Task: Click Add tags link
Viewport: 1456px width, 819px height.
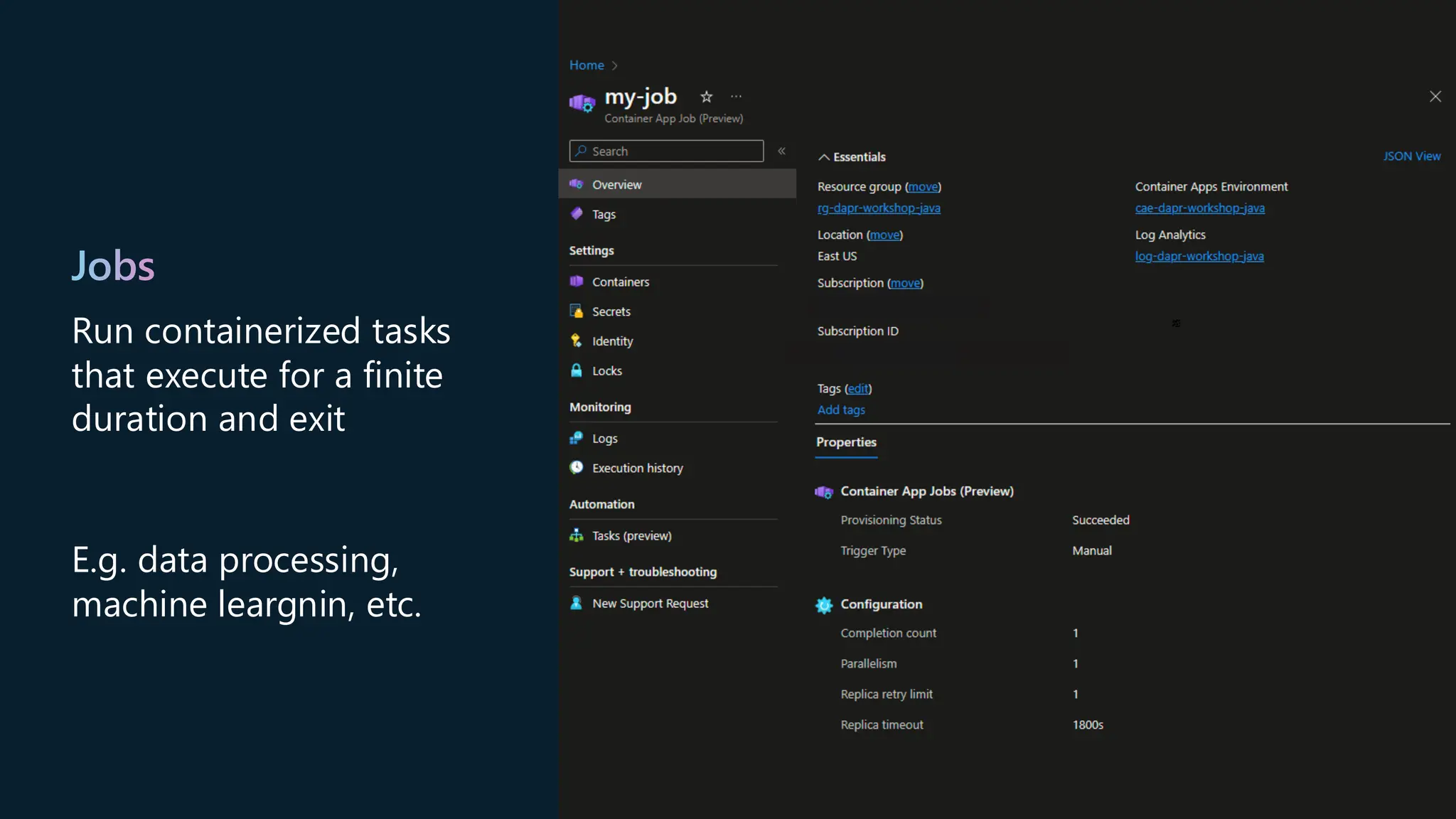Action: coord(841,410)
